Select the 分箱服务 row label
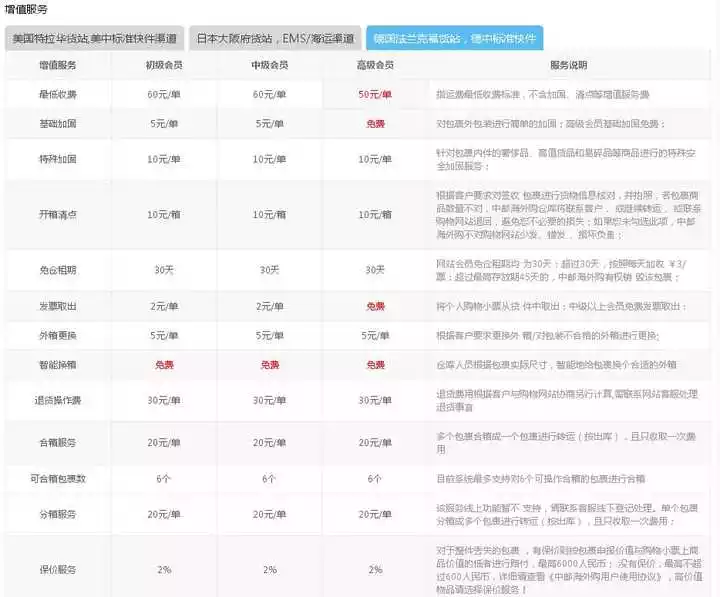The image size is (720, 597). (x=57, y=514)
